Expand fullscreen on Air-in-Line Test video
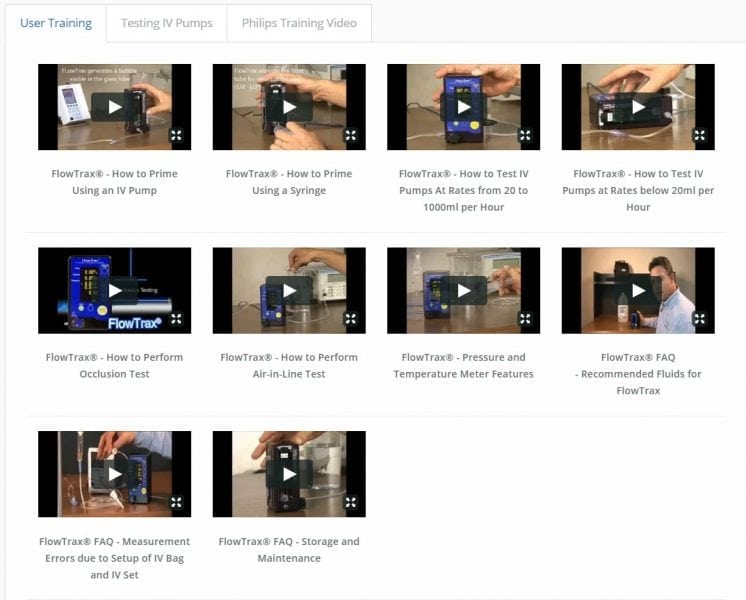The width and height of the screenshot is (746, 600). (x=351, y=319)
